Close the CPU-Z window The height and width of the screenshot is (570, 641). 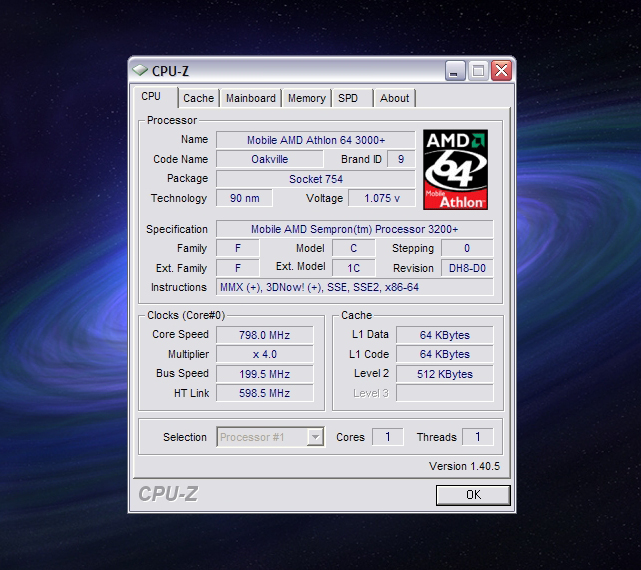click(502, 71)
